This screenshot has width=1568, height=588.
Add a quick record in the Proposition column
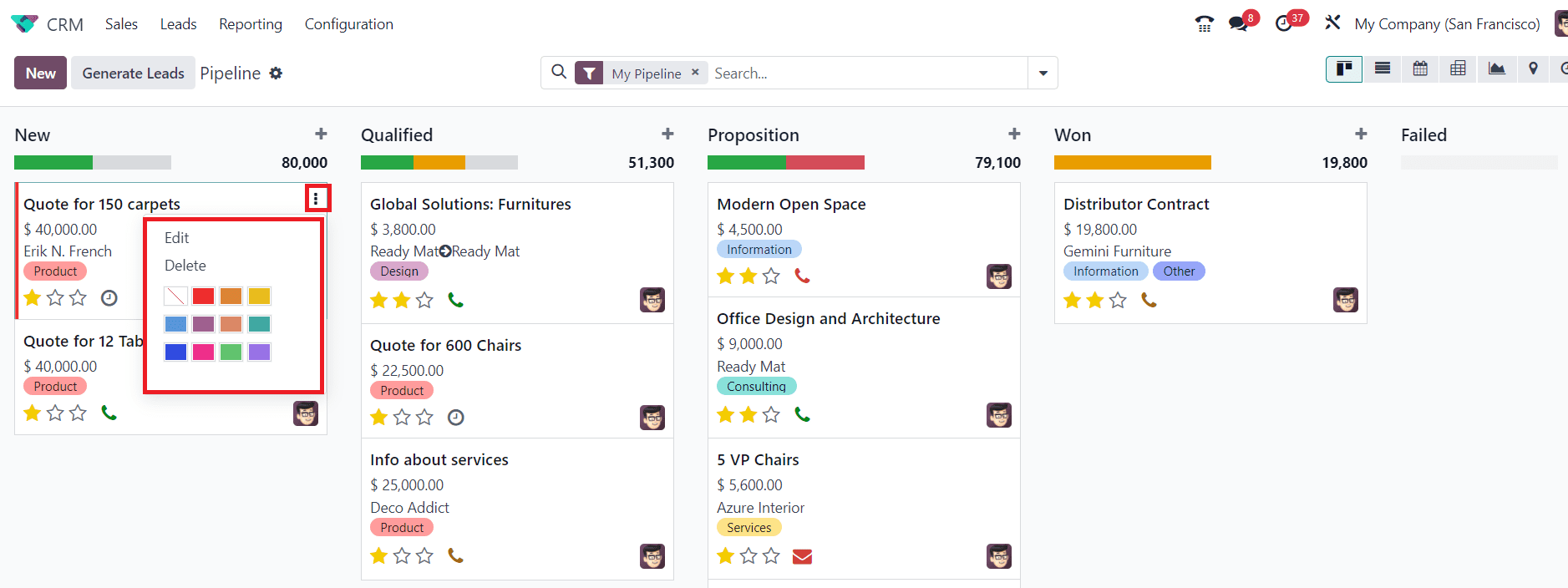[x=1014, y=134]
